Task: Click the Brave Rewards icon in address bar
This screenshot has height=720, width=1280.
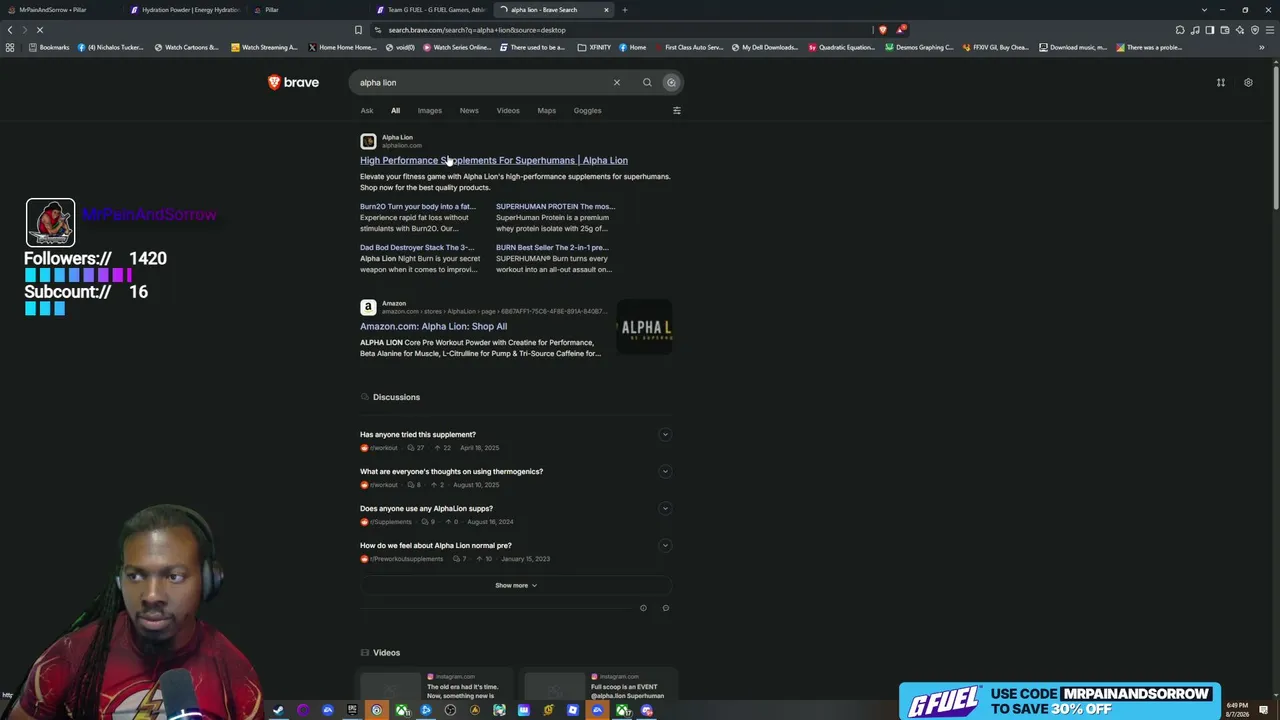Action: point(900,30)
